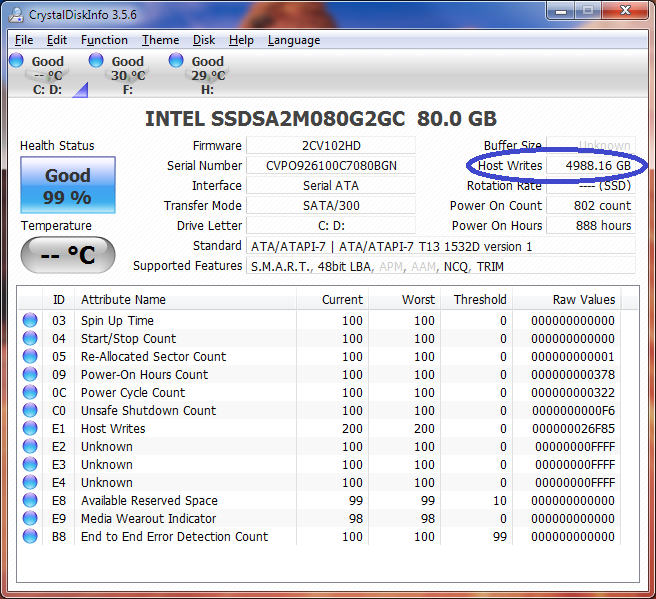
Task: Click the Standard field ATA/ATAPI-7
Action: [x=441, y=246]
